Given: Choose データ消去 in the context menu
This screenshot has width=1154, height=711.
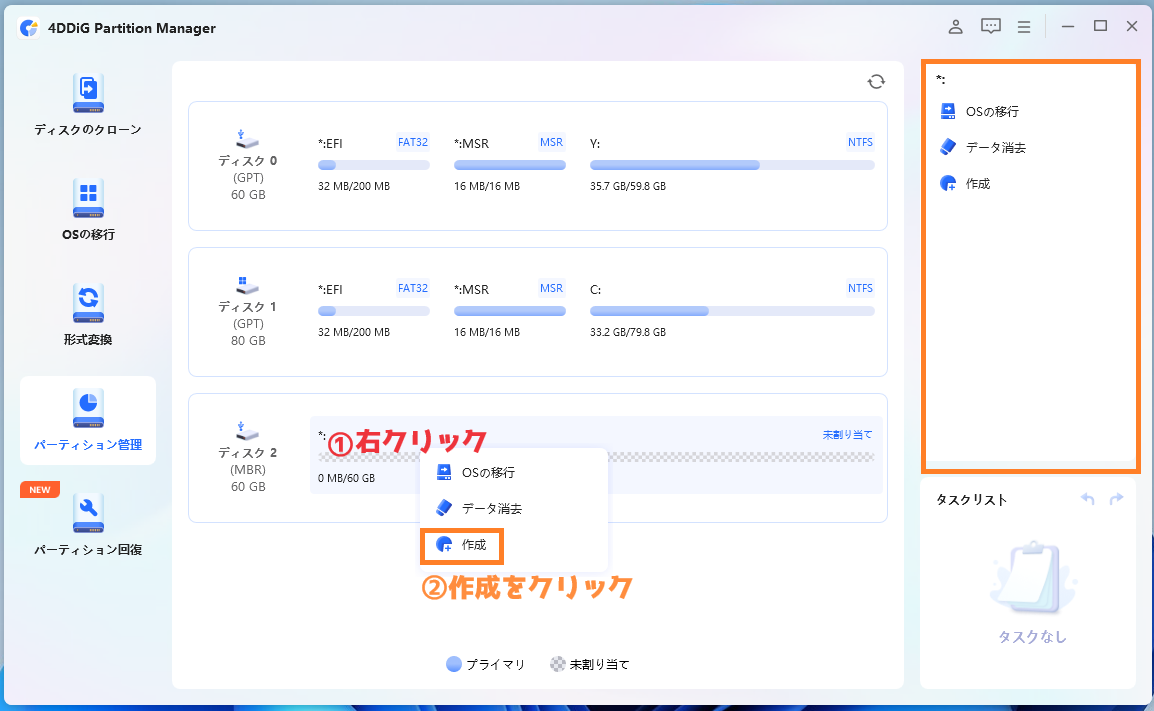Looking at the screenshot, I should click(x=514, y=509).
